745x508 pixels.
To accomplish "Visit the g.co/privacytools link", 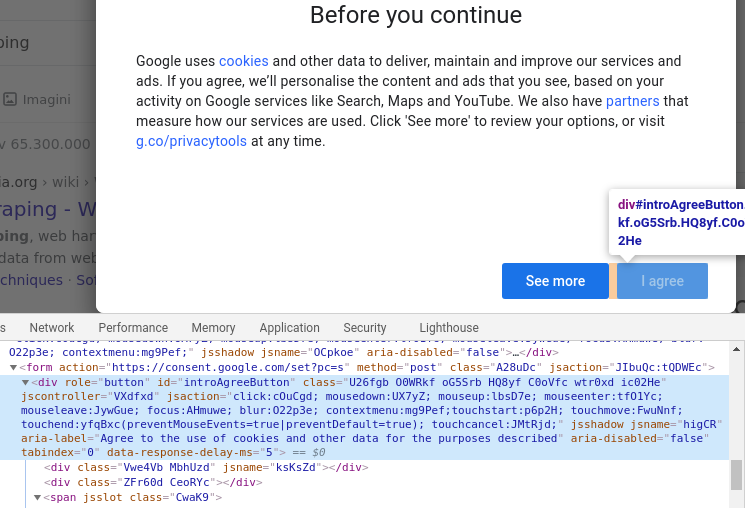I will (191, 141).
